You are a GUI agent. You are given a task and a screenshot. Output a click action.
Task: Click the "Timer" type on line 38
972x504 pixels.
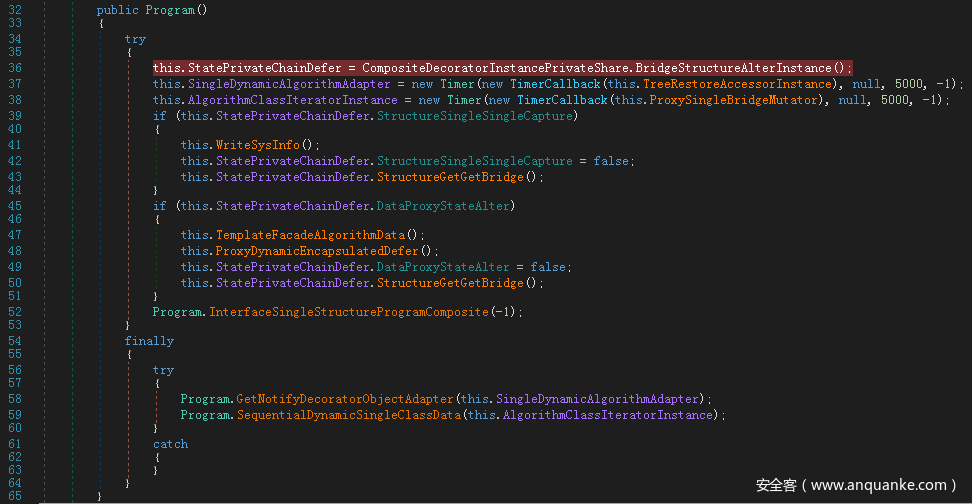(464, 100)
